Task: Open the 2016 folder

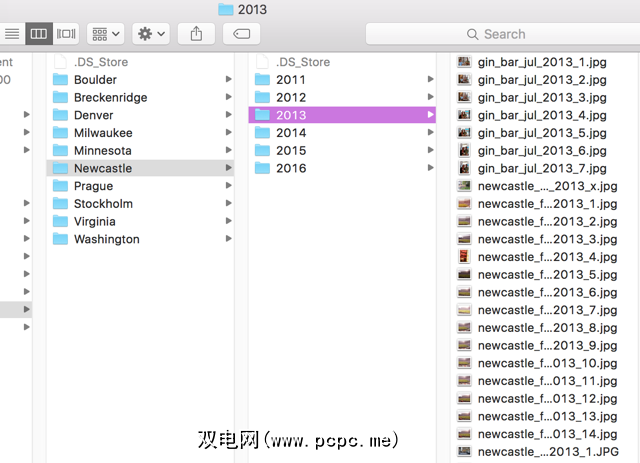Action: (x=342, y=168)
